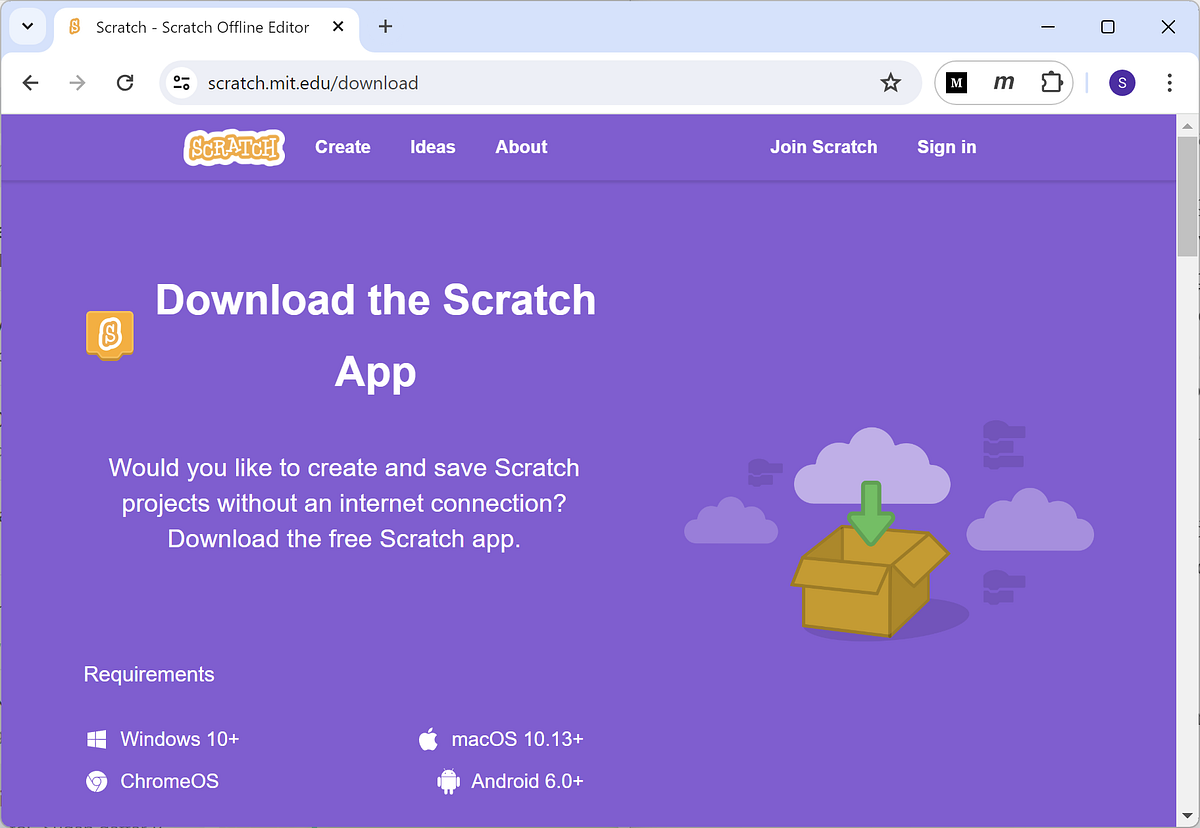Open the tab search chevron at top left
Image resolution: width=1200 pixels, height=828 pixels.
tap(27, 27)
